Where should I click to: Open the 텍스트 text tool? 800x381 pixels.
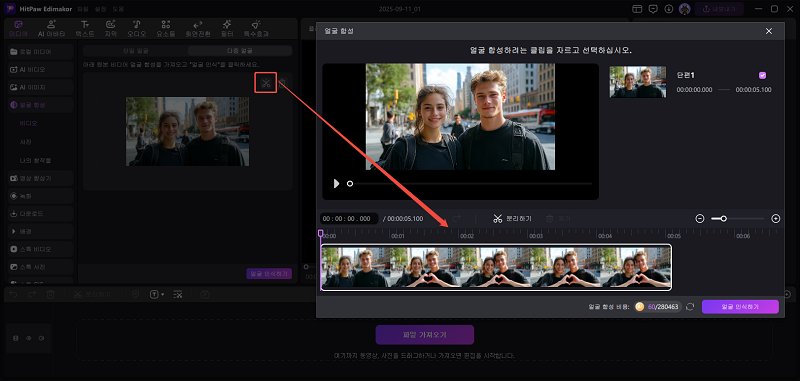pos(85,29)
